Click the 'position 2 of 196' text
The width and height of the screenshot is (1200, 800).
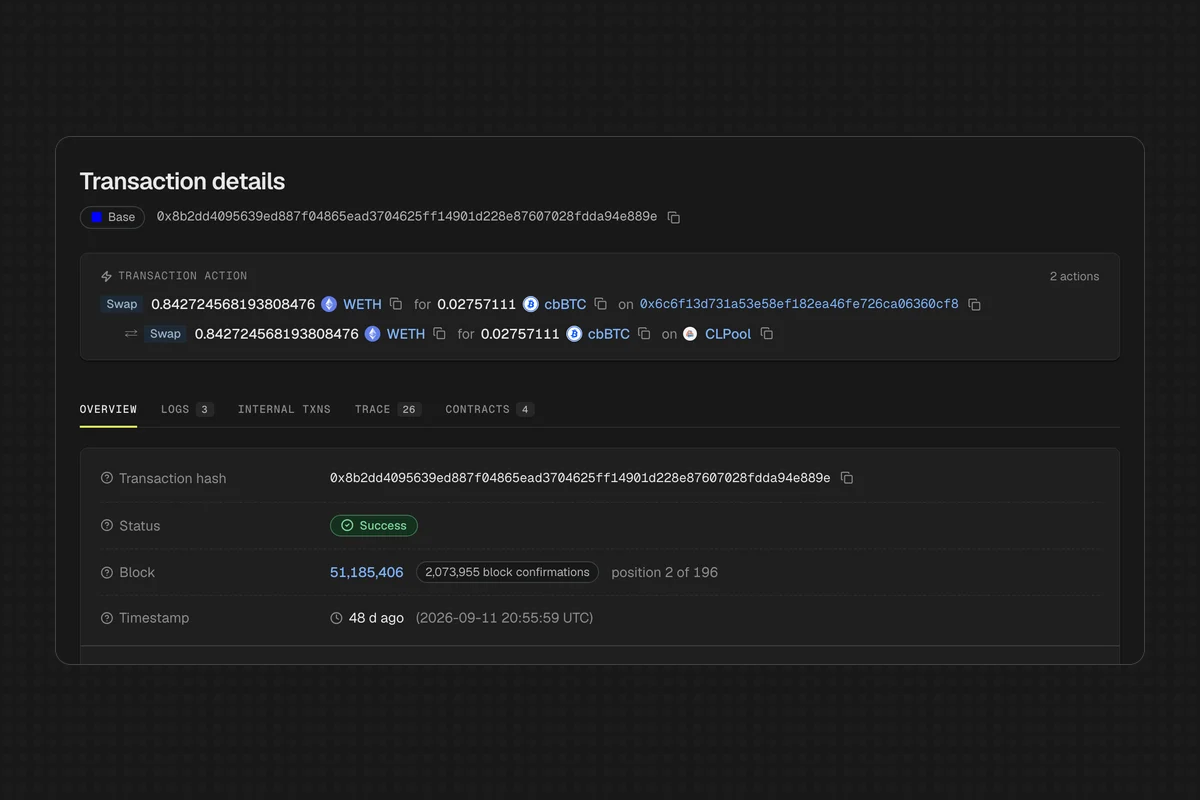[665, 572]
